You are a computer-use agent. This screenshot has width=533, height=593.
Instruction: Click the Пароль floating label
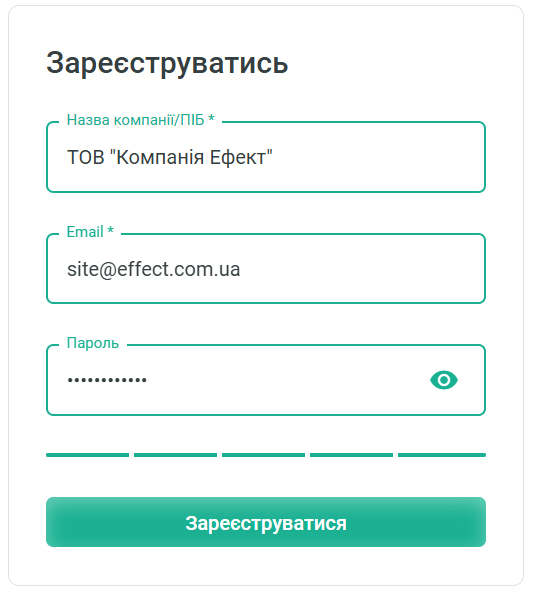(x=93, y=343)
